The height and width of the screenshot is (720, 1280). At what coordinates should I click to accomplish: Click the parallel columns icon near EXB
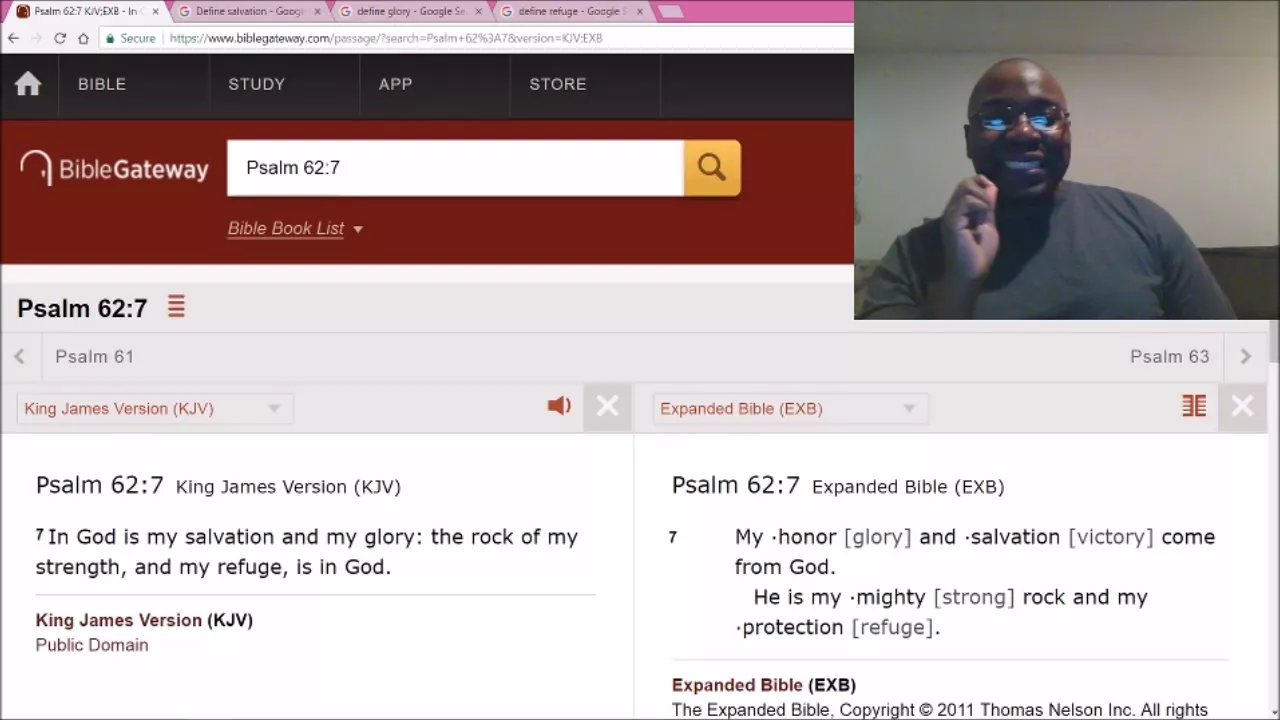click(1194, 406)
